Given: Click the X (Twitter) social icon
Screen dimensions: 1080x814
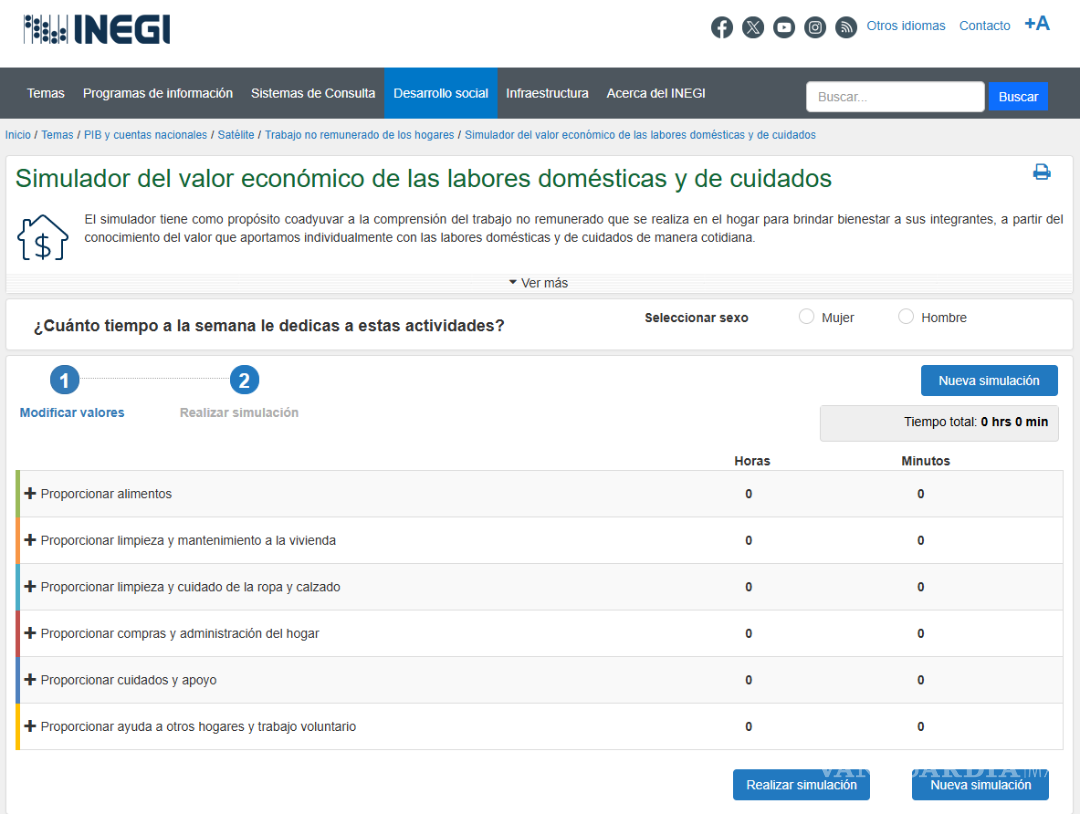Looking at the screenshot, I should tap(753, 27).
